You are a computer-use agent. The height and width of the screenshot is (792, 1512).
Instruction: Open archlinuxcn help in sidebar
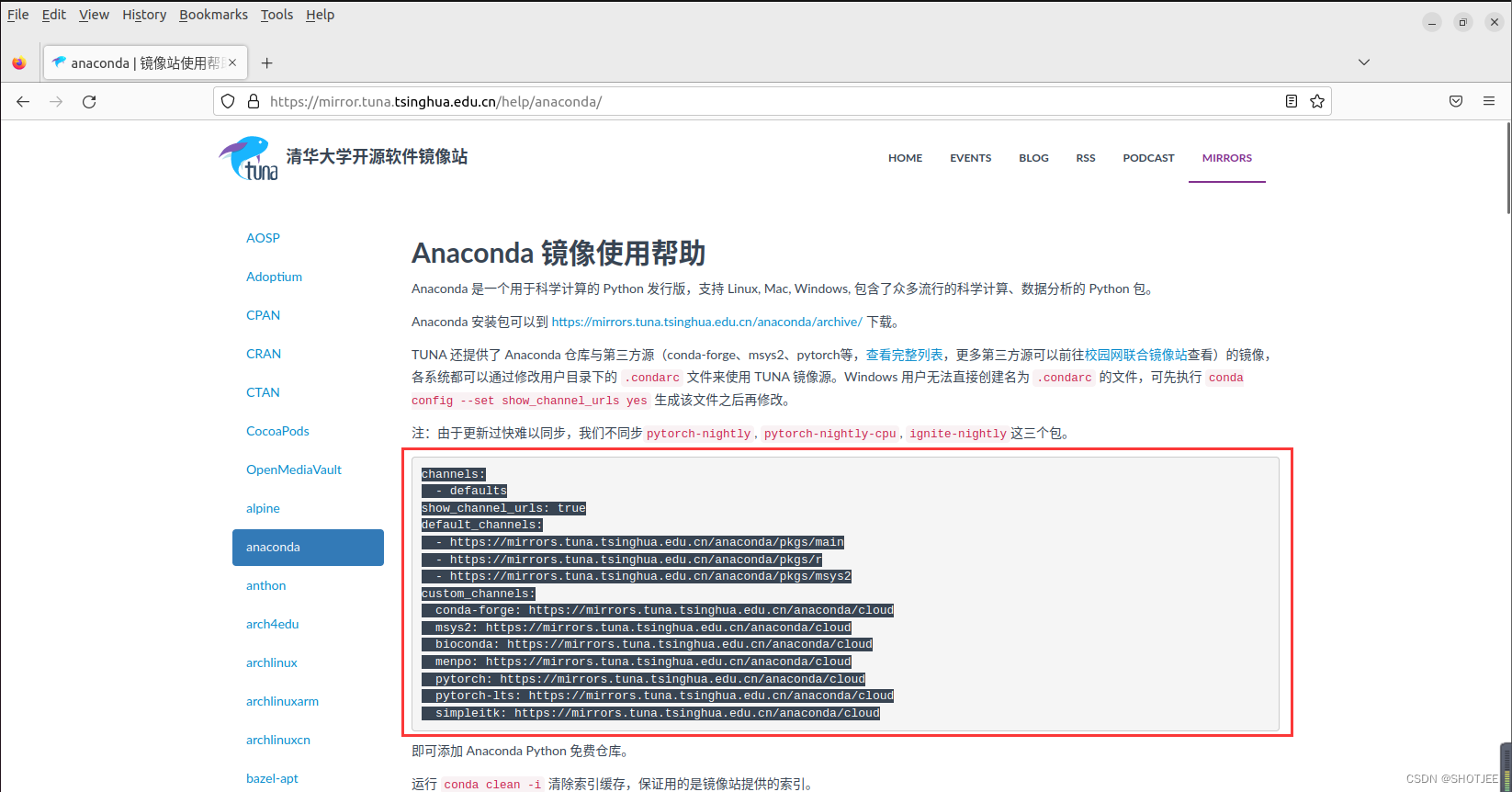278,740
